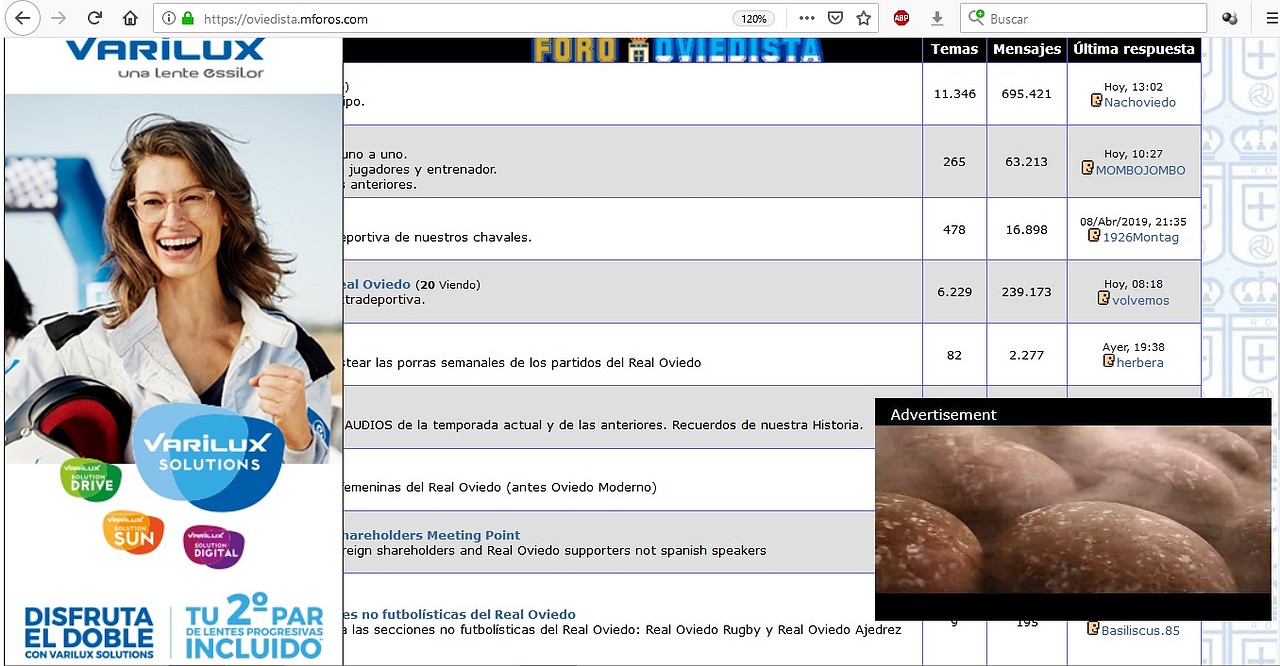Select the 16.898 messages count
Image resolution: width=1280 pixels, height=666 pixels.
pyautogui.click(x=1026, y=229)
